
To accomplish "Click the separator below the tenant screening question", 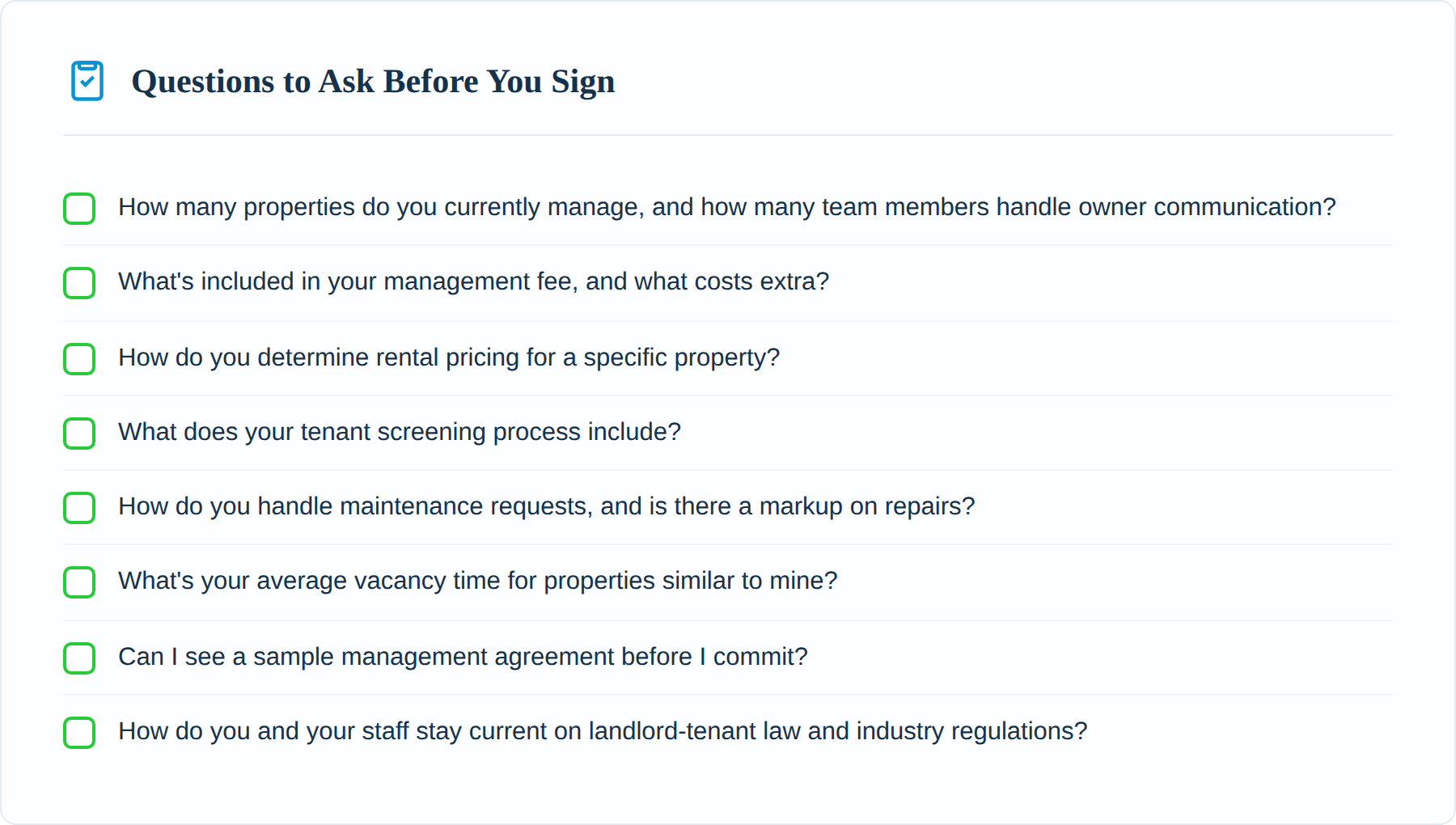I will [728, 470].
